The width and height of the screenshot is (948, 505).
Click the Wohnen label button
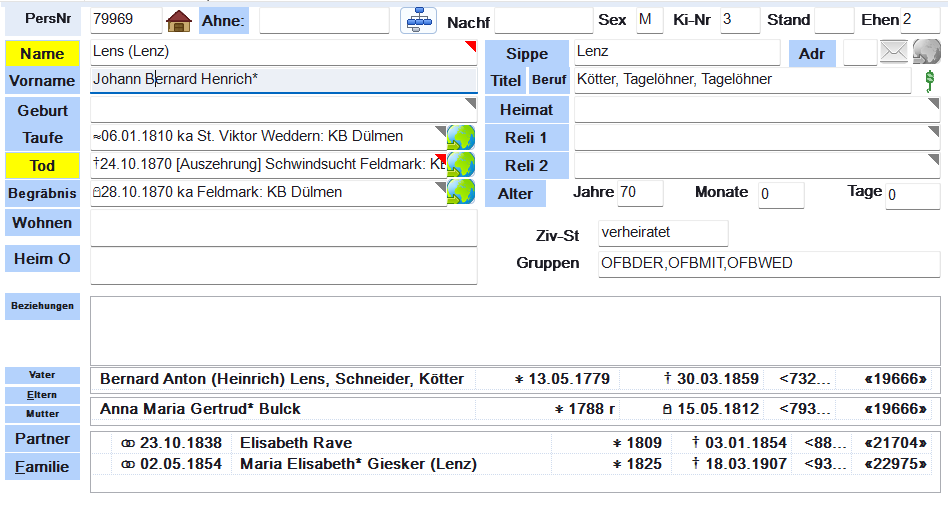pos(42,223)
